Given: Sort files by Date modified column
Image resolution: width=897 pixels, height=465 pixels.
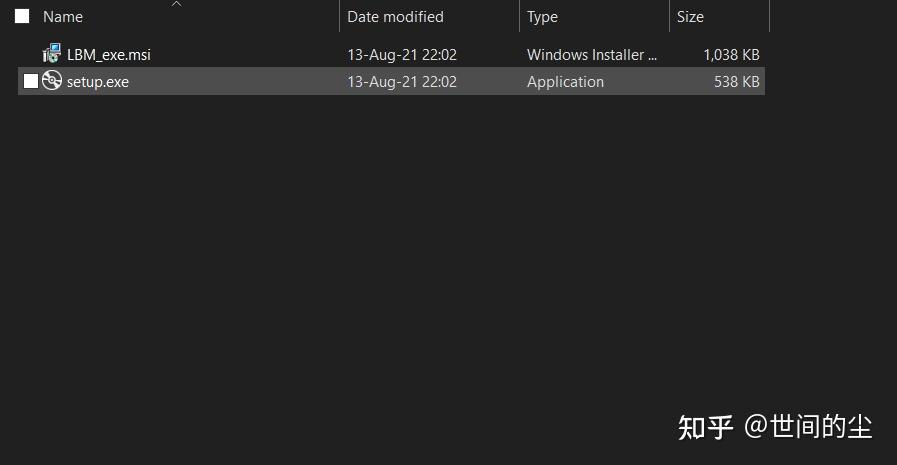Looking at the screenshot, I should pos(395,17).
